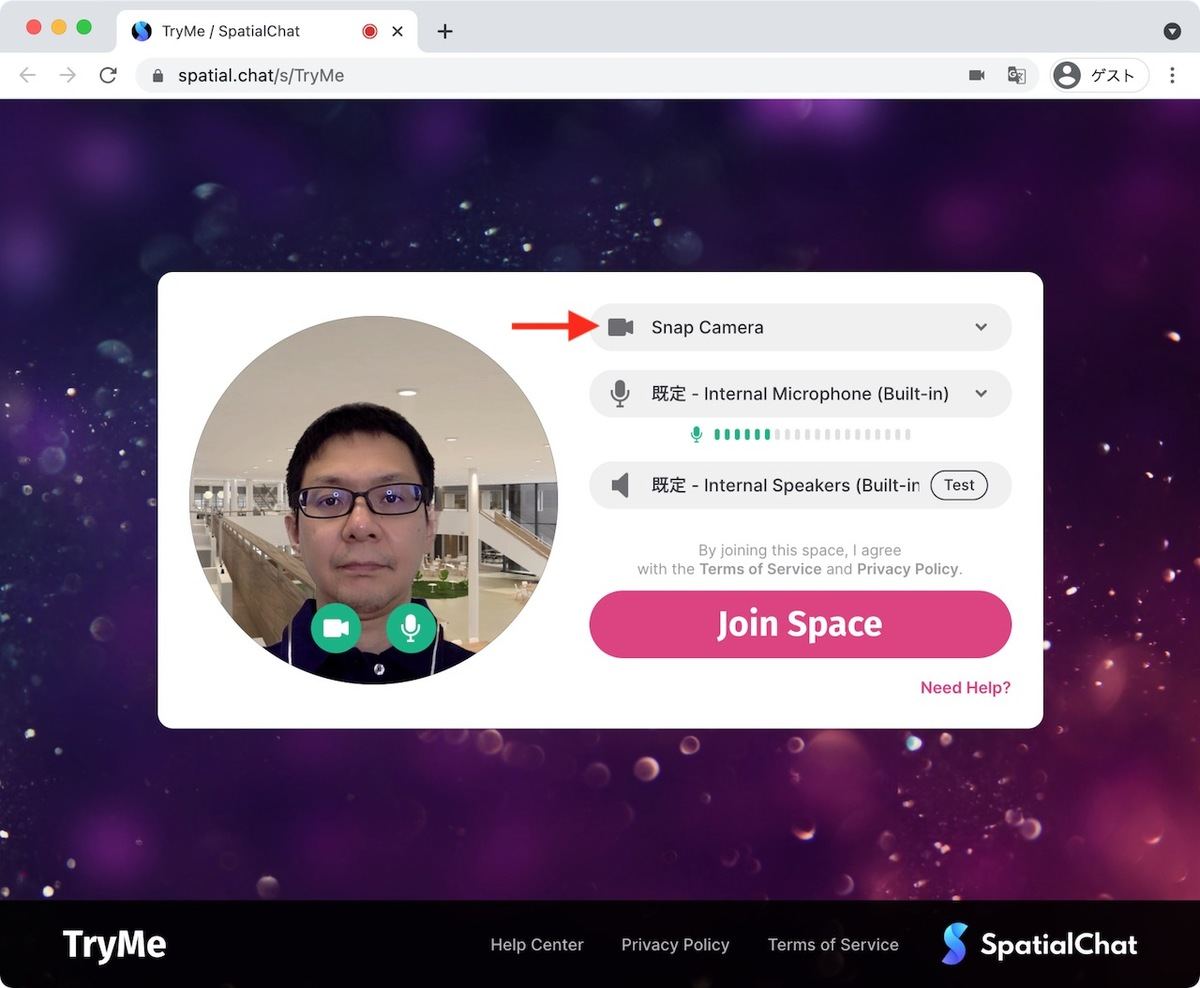This screenshot has width=1200, height=988.
Task: Click the chevron arrow in the Snap Camera field
Action: pos(981,327)
